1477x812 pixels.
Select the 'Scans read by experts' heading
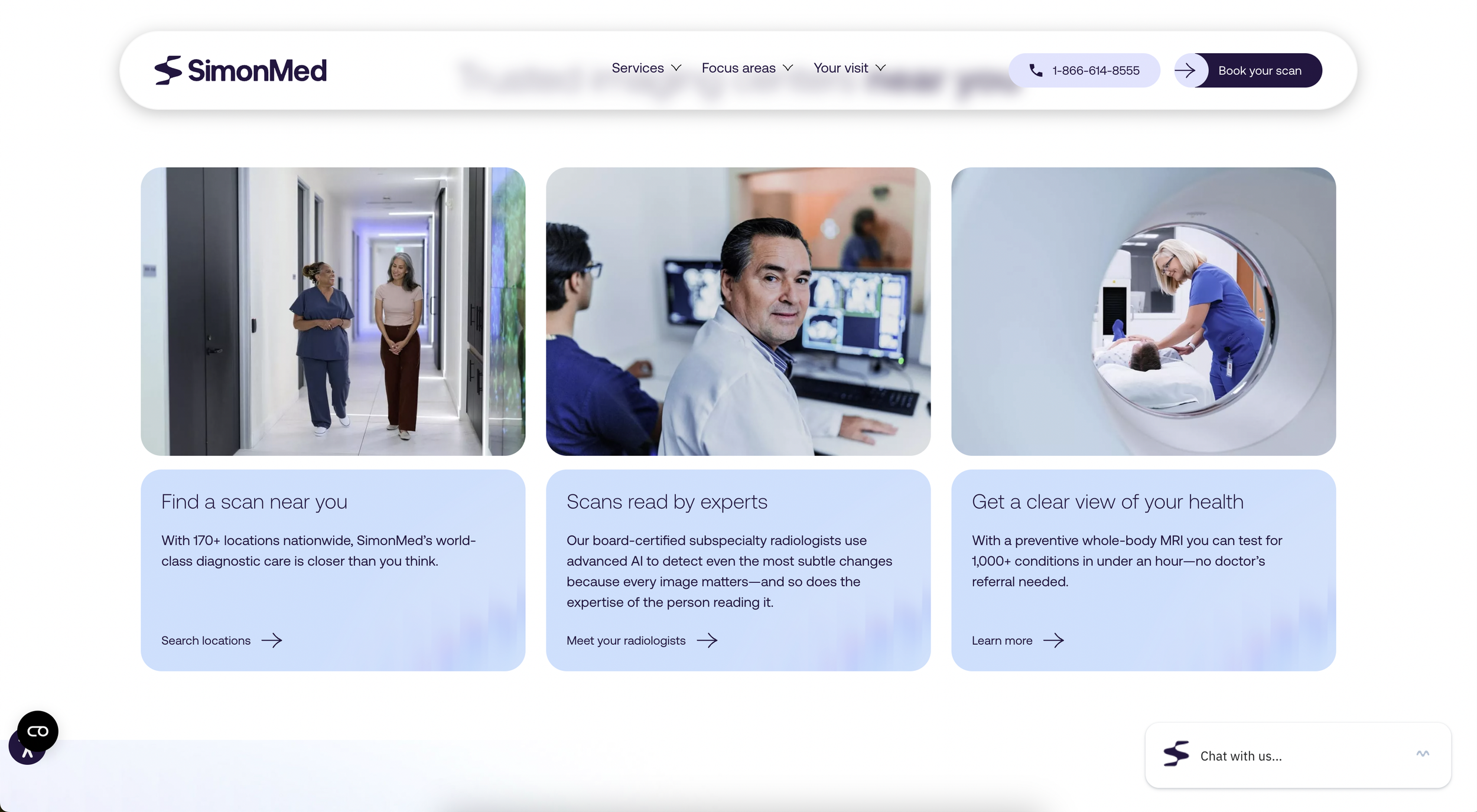tap(667, 501)
